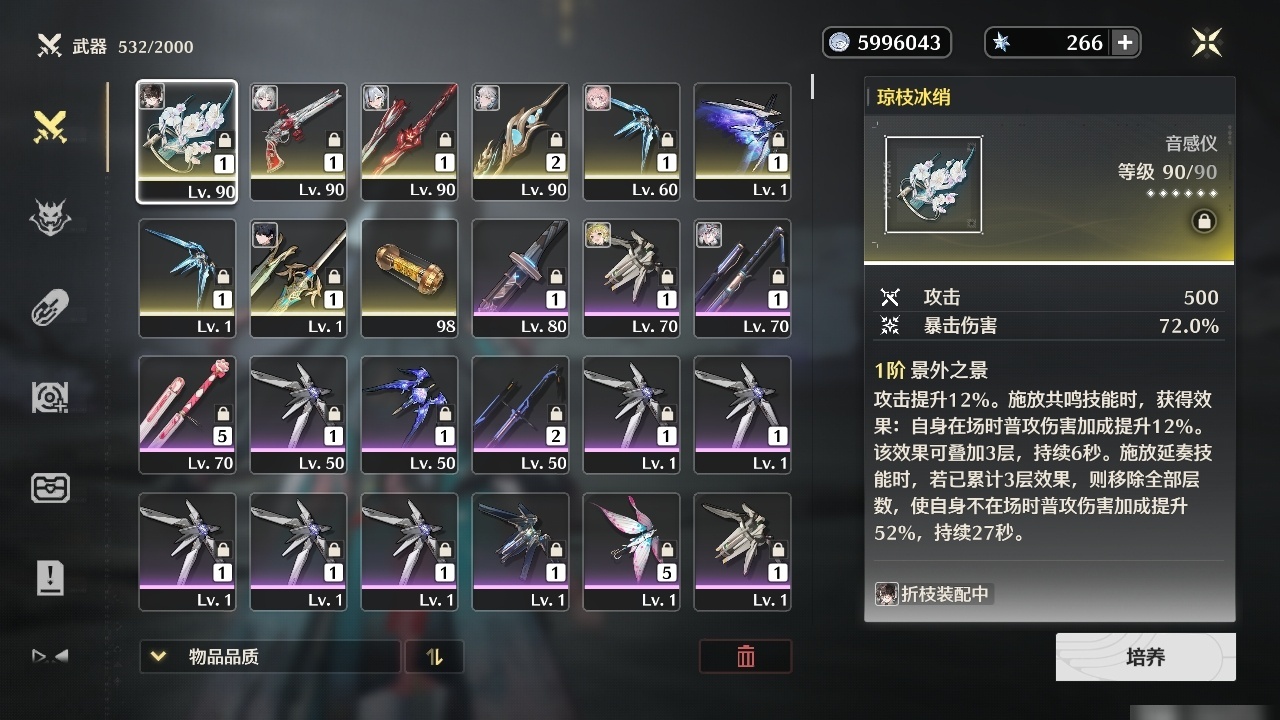Select the pink butterfly weapon with rank 5
This screenshot has width=1280, height=720.
point(631,552)
